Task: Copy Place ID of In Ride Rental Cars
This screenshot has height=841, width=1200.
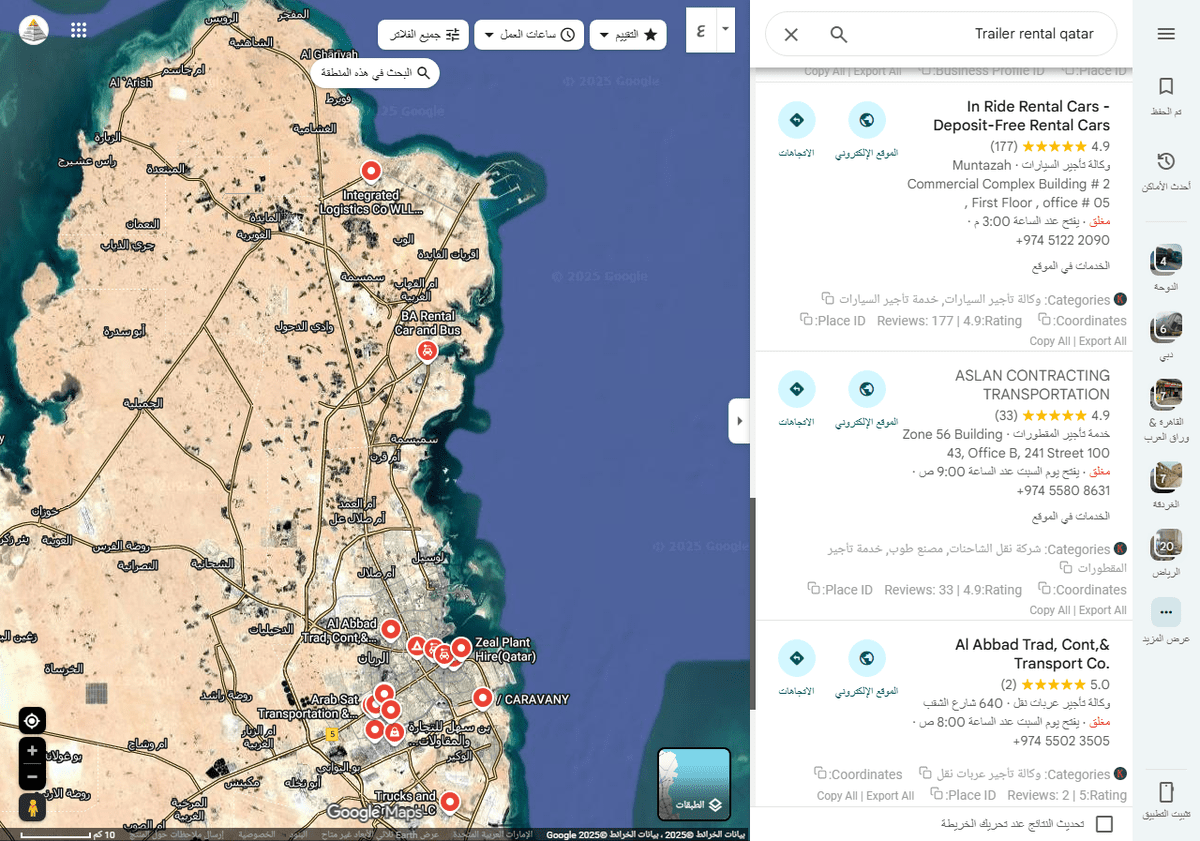Action: click(806, 320)
